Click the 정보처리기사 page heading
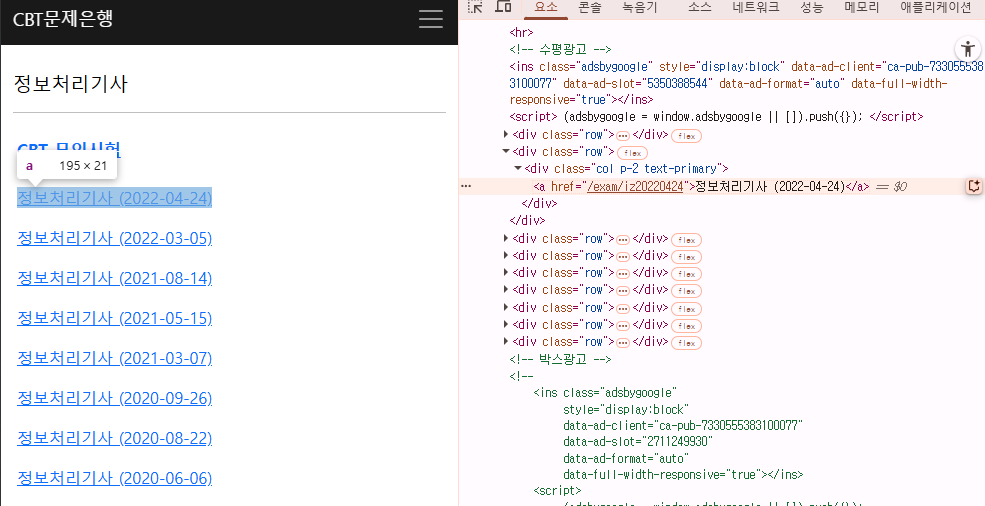985x506 pixels. 70,84
